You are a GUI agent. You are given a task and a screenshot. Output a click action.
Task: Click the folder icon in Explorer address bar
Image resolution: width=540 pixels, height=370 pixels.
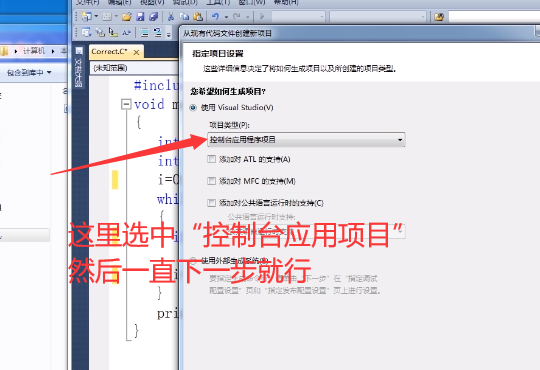point(4,51)
